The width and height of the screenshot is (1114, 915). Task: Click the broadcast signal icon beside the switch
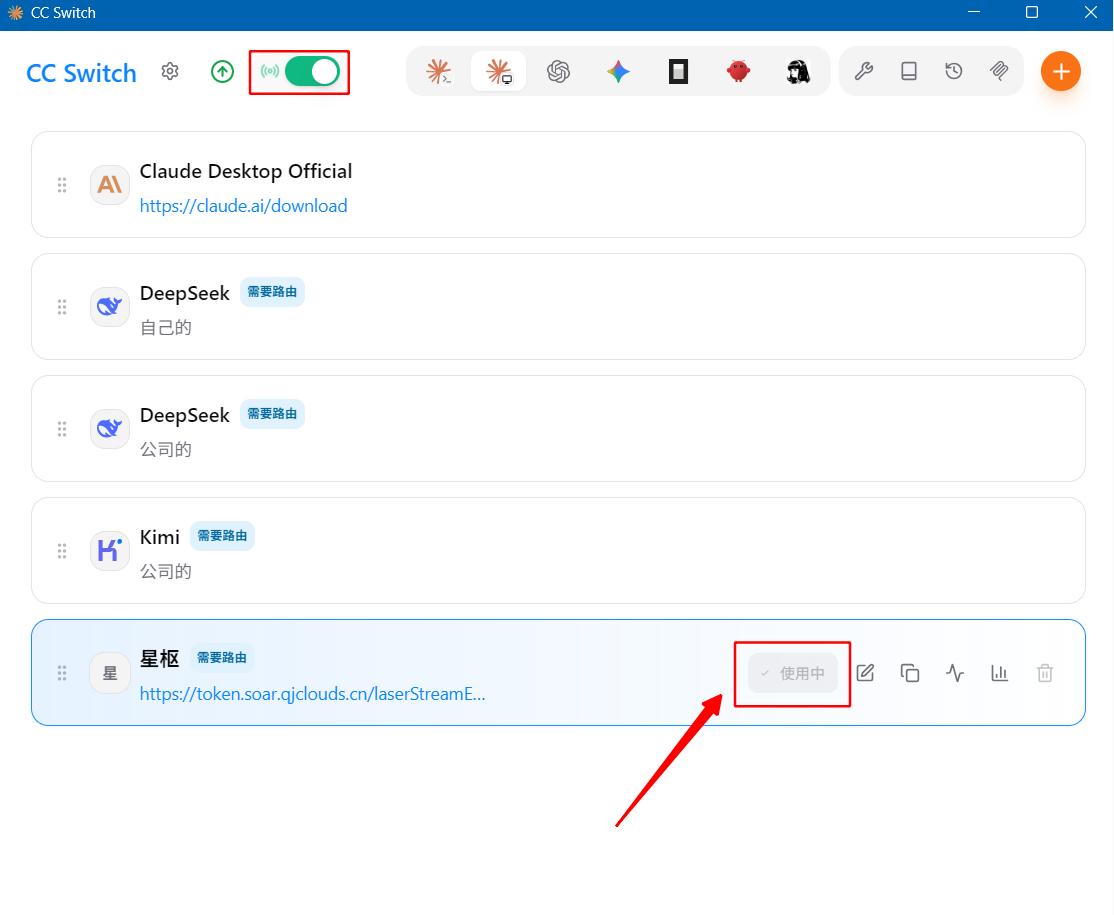(270, 71)
